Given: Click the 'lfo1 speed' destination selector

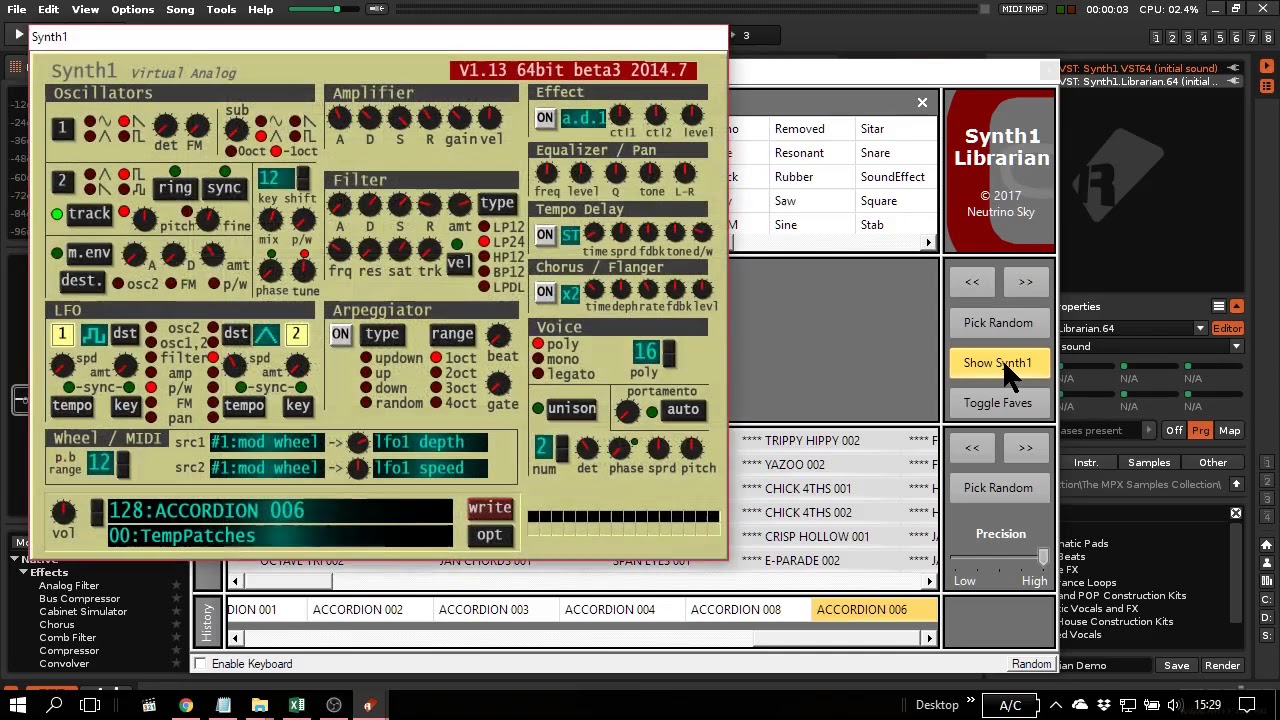Looking at the screenshot, I should [x=430, y=468].
